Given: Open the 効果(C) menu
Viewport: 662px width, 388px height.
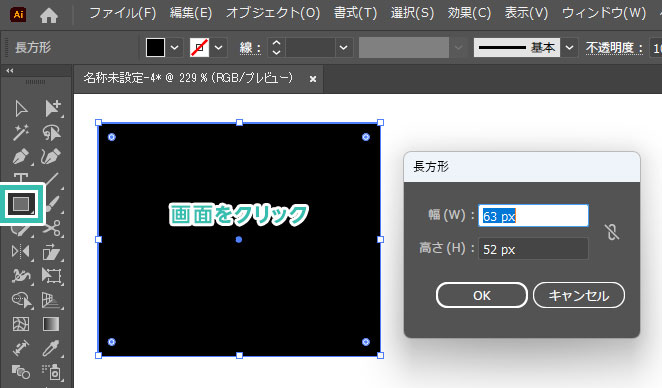Looking at the screenshot, I should (469, 13).
